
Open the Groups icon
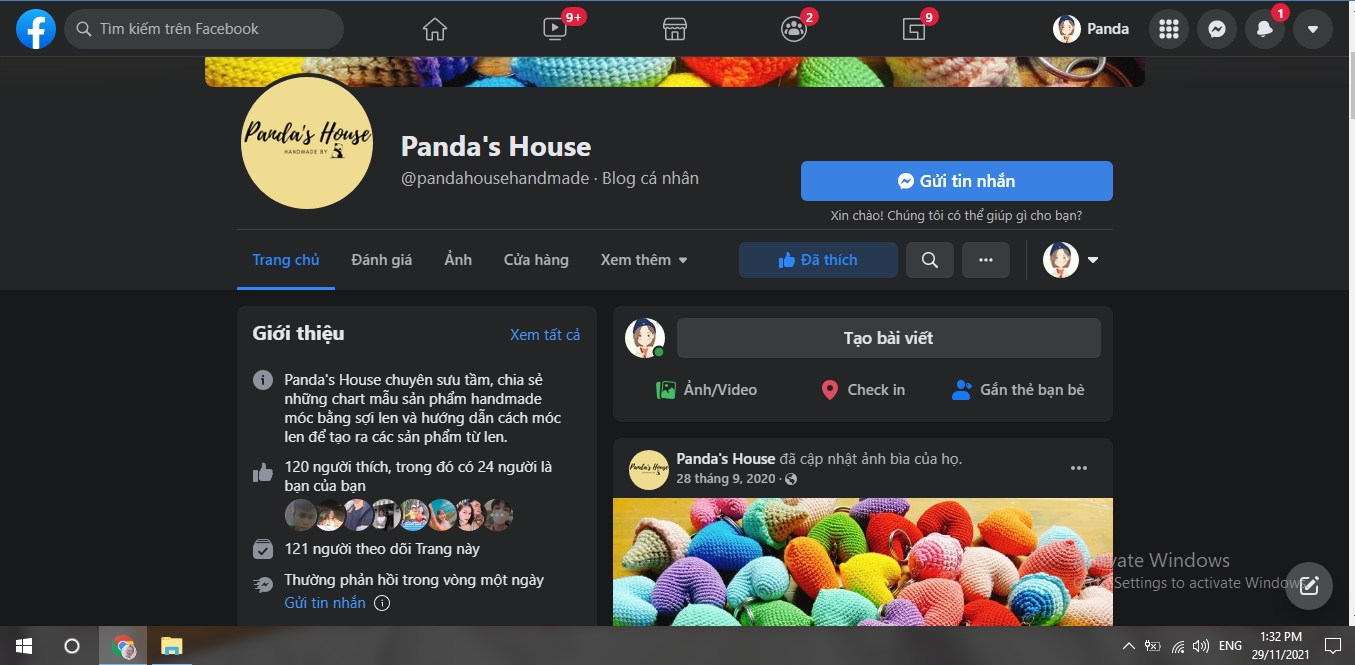794,29
